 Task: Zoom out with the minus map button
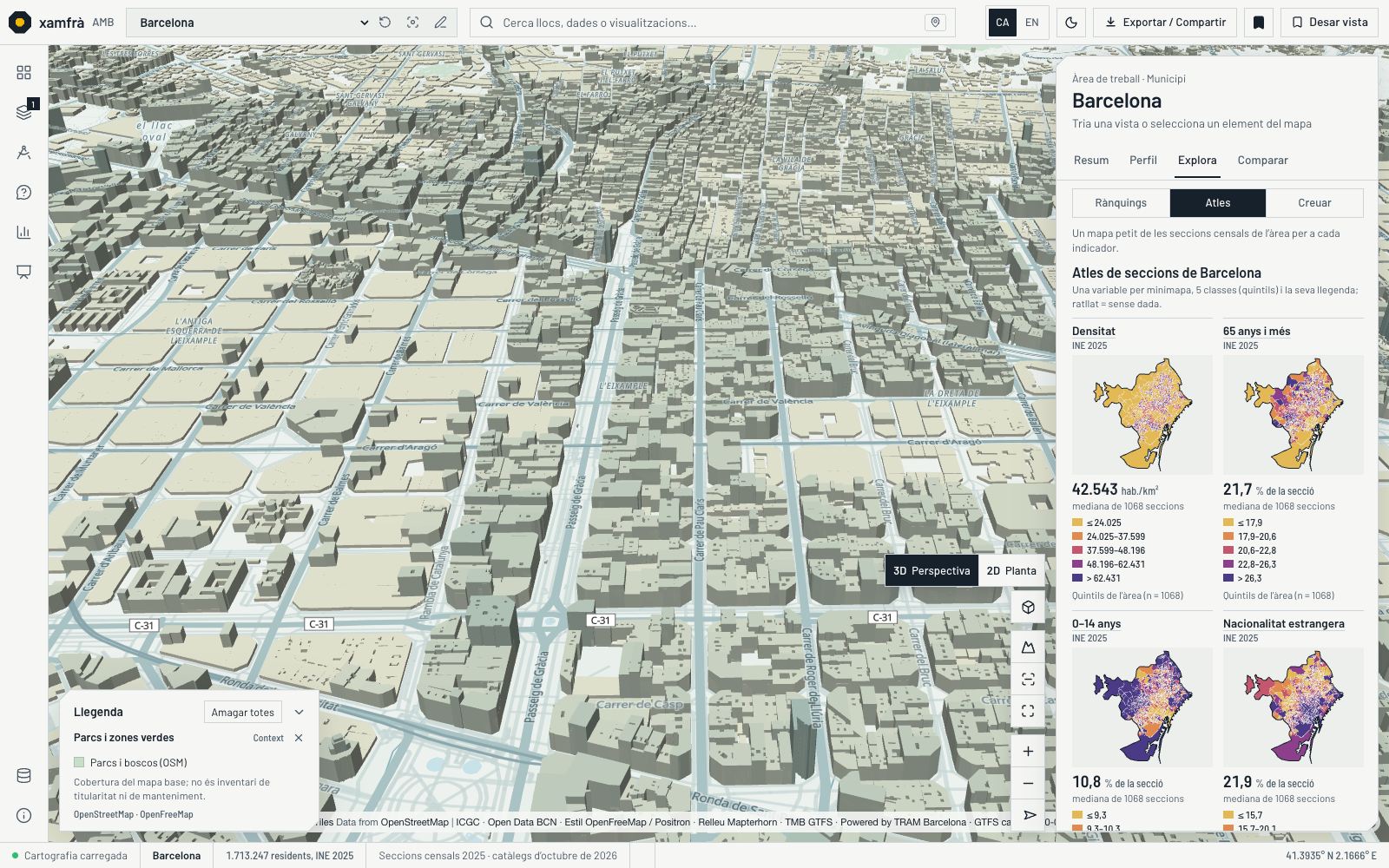click(x=1028, y=783)
